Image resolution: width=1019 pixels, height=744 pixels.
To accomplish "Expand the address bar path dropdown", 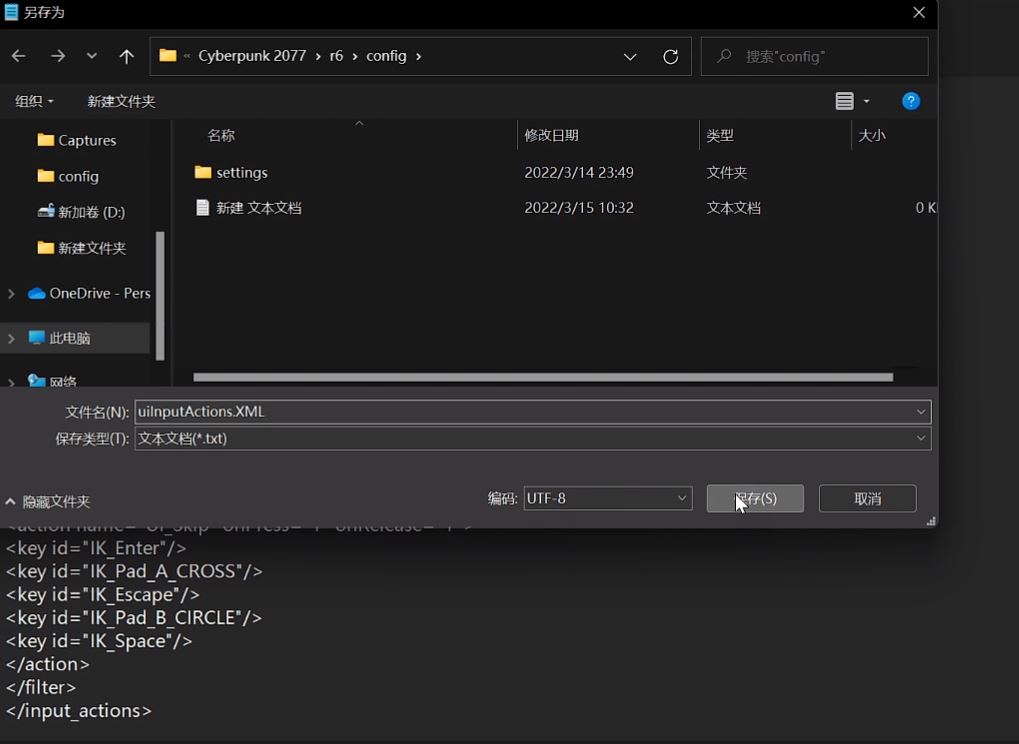I will point(630,56).
